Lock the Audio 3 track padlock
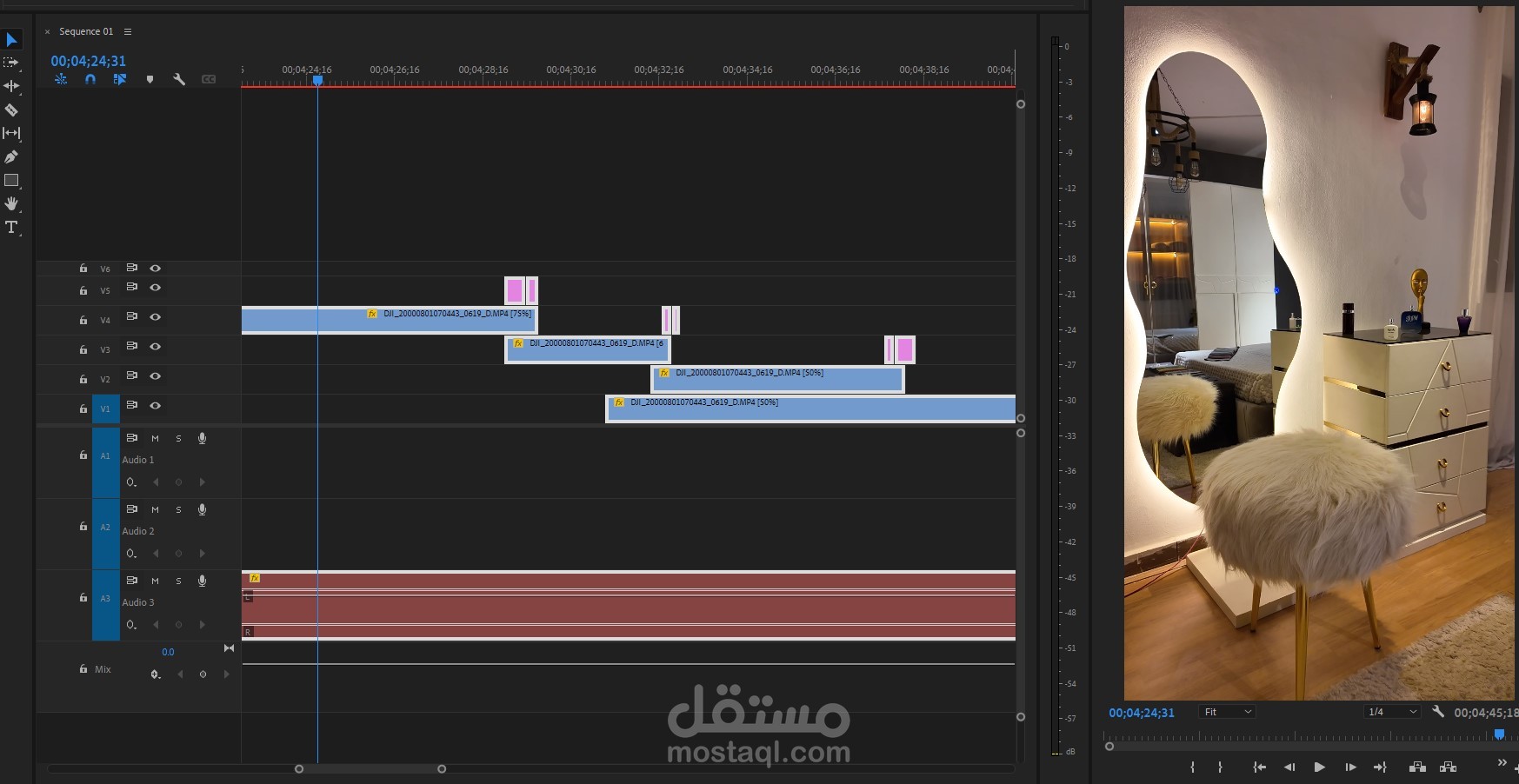The width and height of the screenshot is (1519, 784). (x=83, y=598)
